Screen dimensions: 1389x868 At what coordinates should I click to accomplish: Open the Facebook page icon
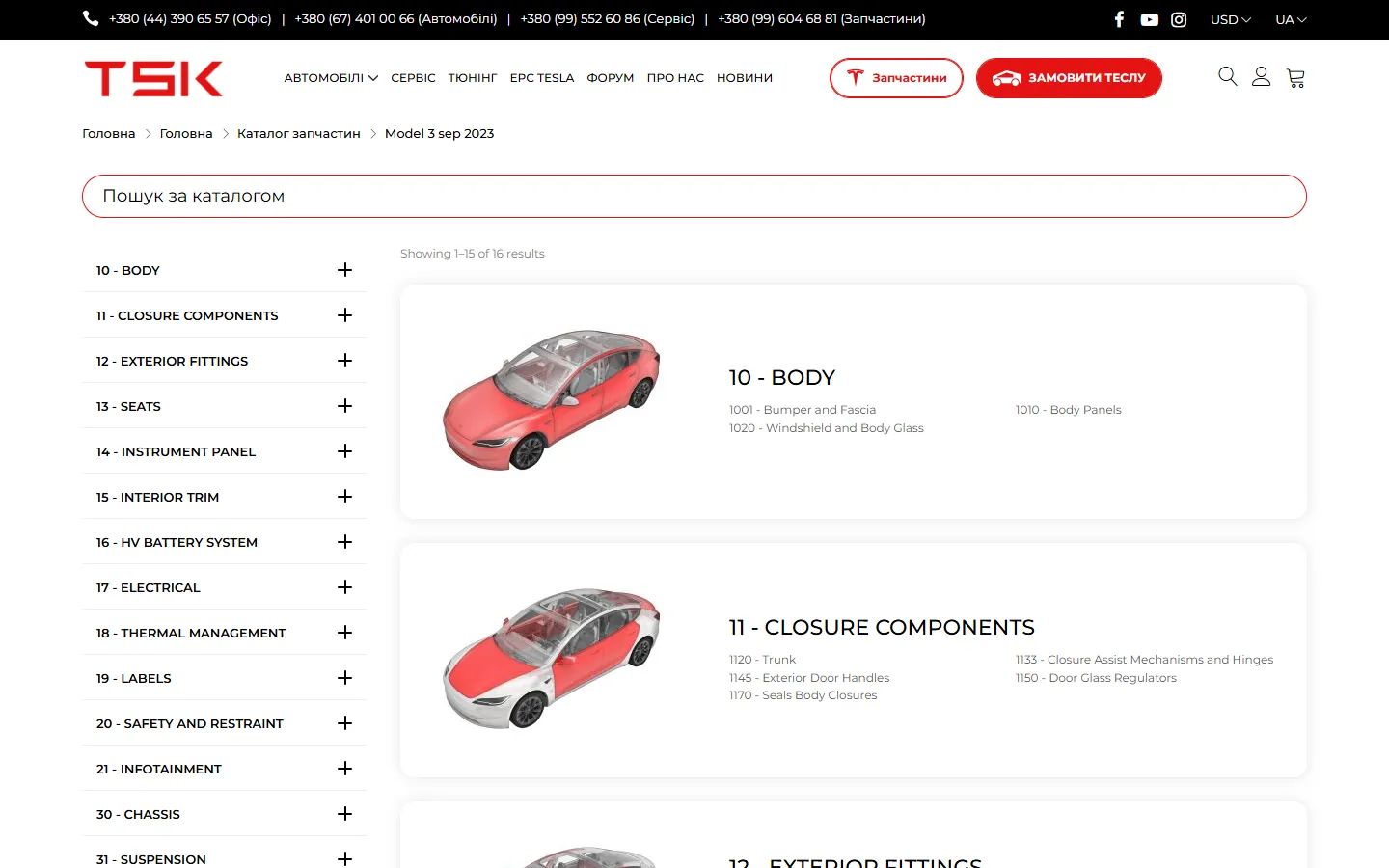(x=1119, y=19)
